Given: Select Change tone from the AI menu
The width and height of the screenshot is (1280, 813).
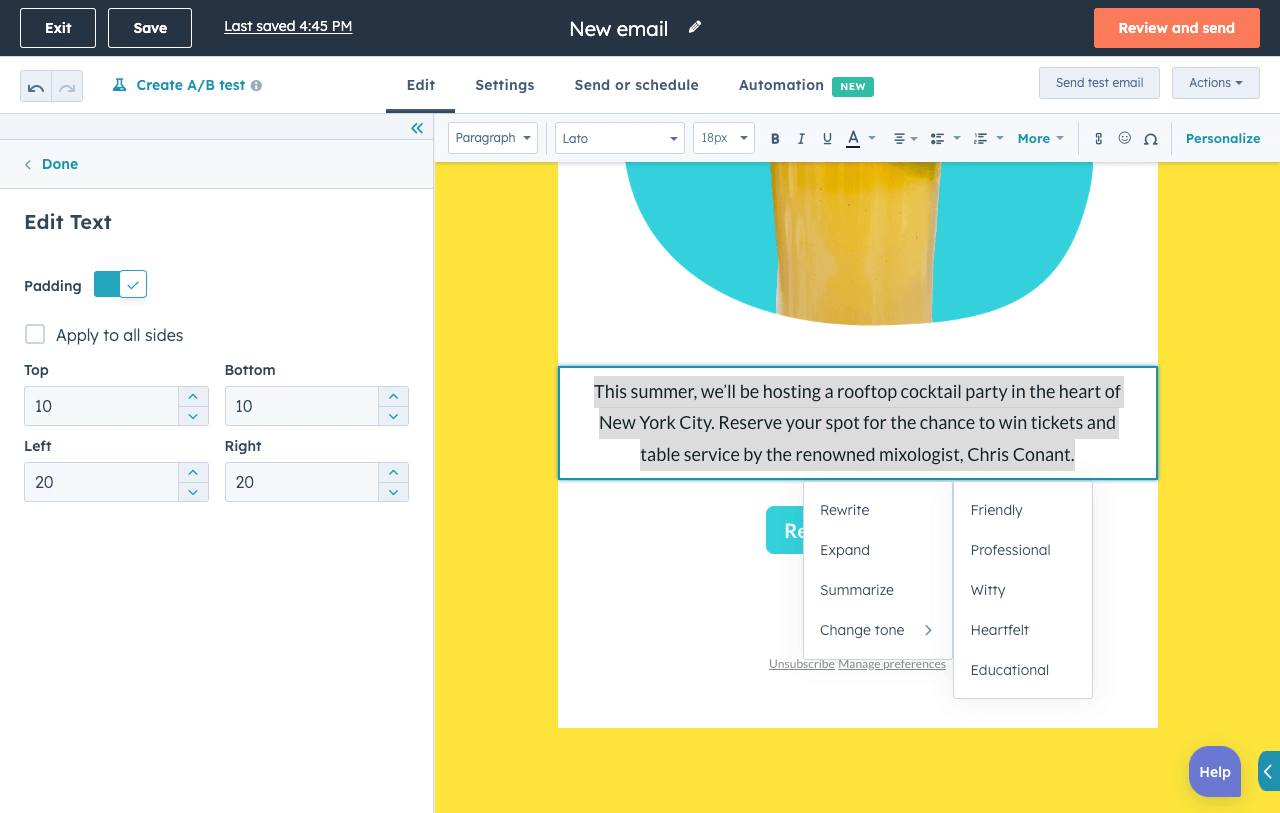Looking at the screenshot, I should click(862, 630).
